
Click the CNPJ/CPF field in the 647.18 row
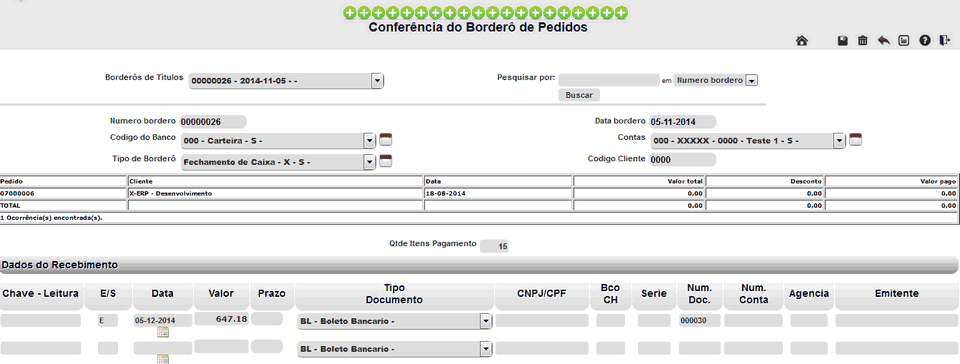[x=542, y=320]
